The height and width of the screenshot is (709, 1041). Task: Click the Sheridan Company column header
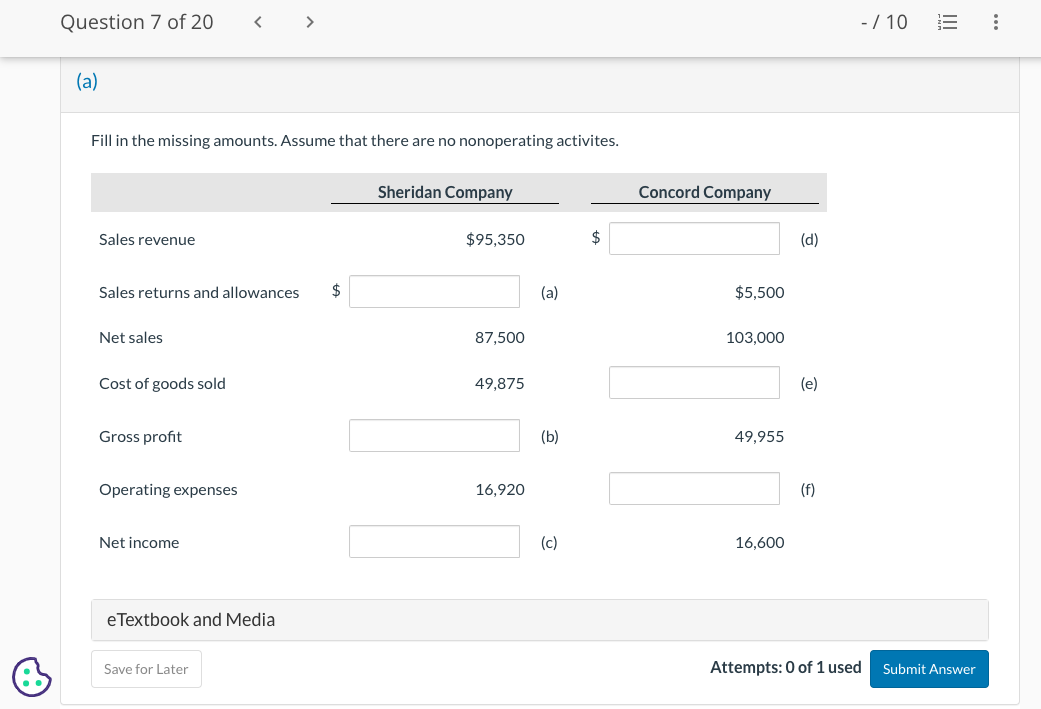[445, 191]
